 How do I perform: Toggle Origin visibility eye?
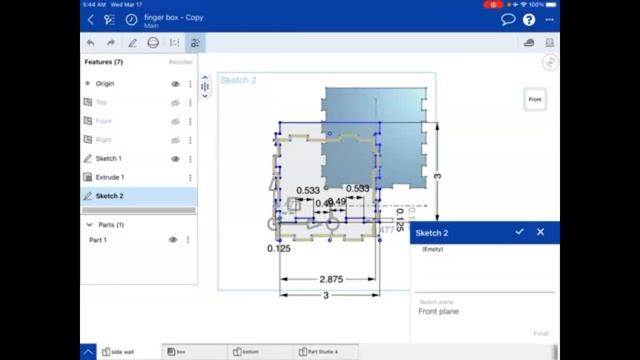coord(175,84)
